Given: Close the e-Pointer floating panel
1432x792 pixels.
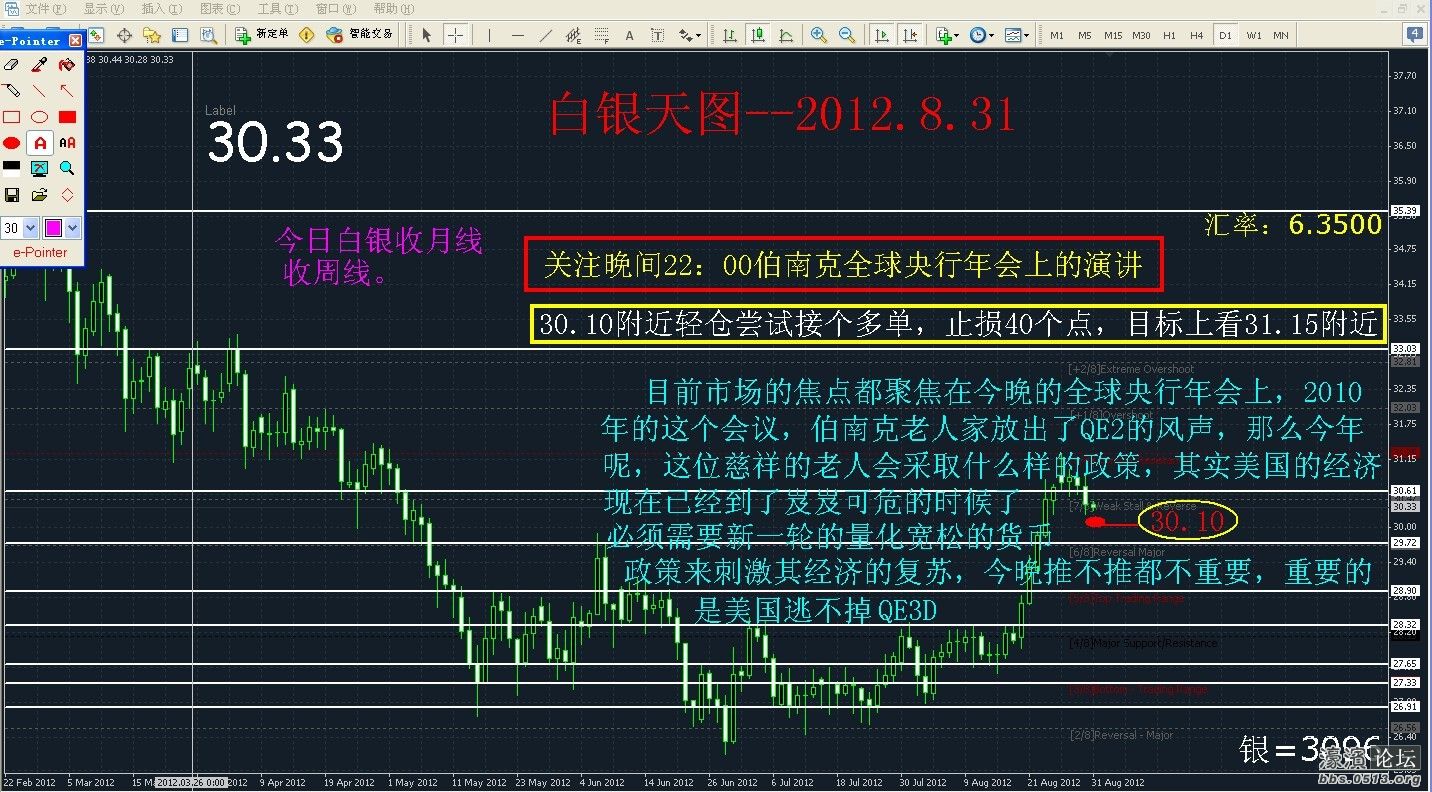Looking at the screenshot, I should [x=76, y=41].
